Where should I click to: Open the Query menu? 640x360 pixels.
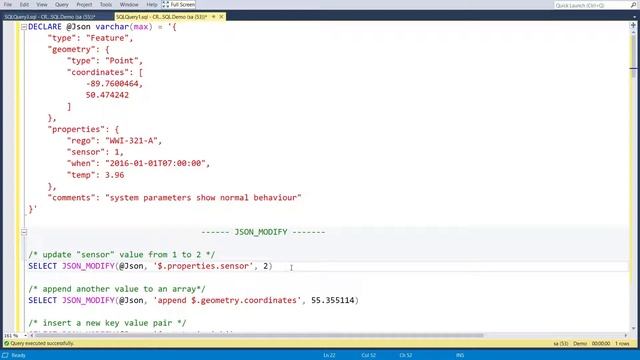click(x=62, y=5)
